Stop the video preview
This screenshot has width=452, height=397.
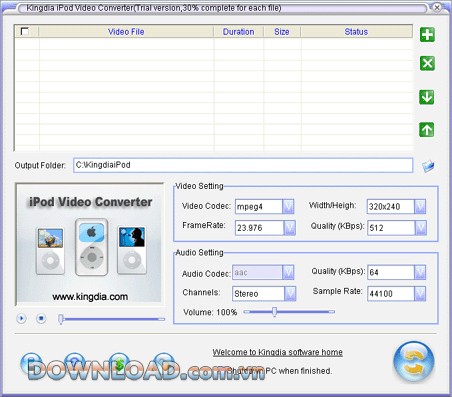click(x=41, y=318)
